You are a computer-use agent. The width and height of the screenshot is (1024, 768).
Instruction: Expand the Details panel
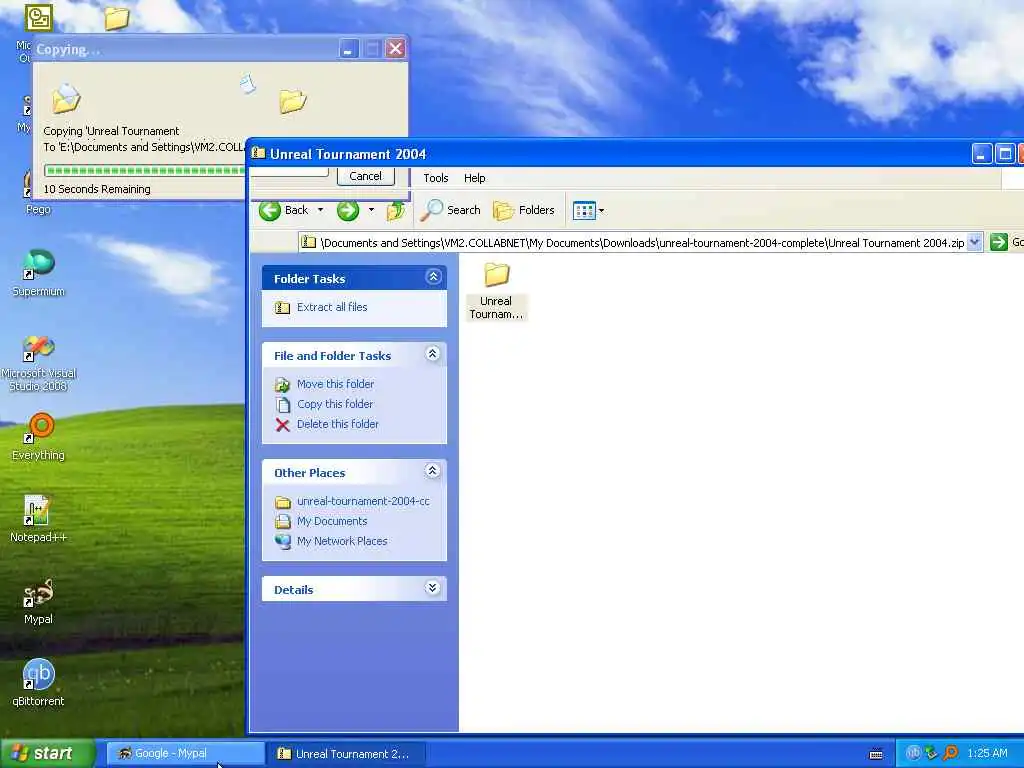[x=432, y=588]
